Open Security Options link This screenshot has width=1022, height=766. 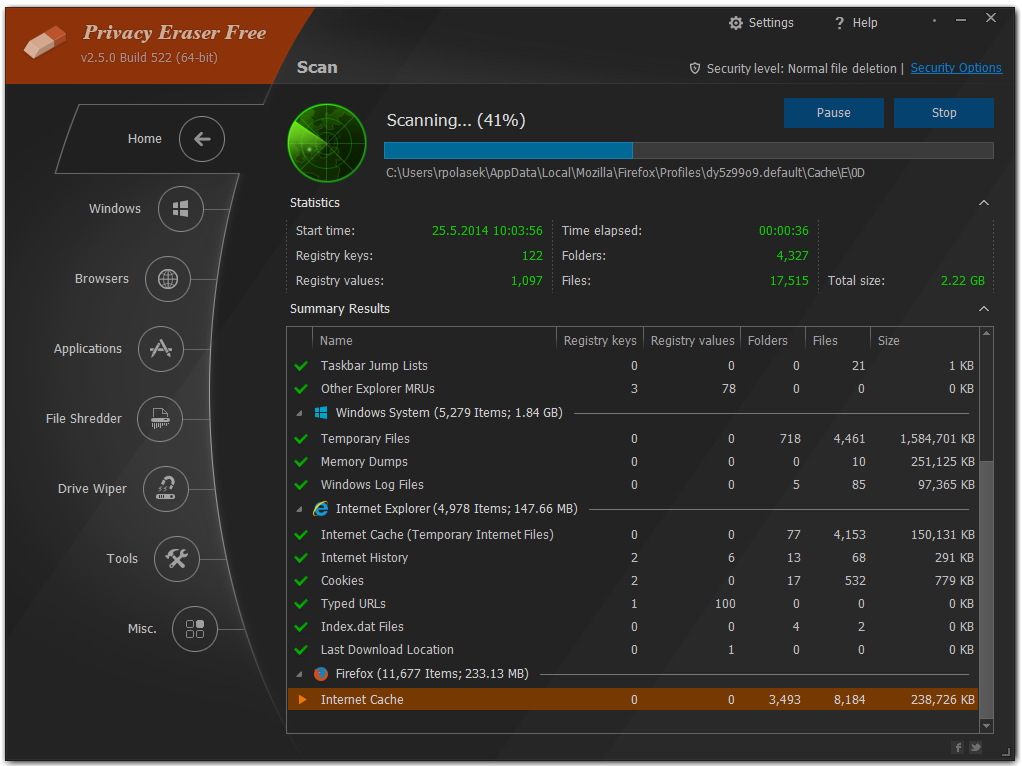click(956, 68)
